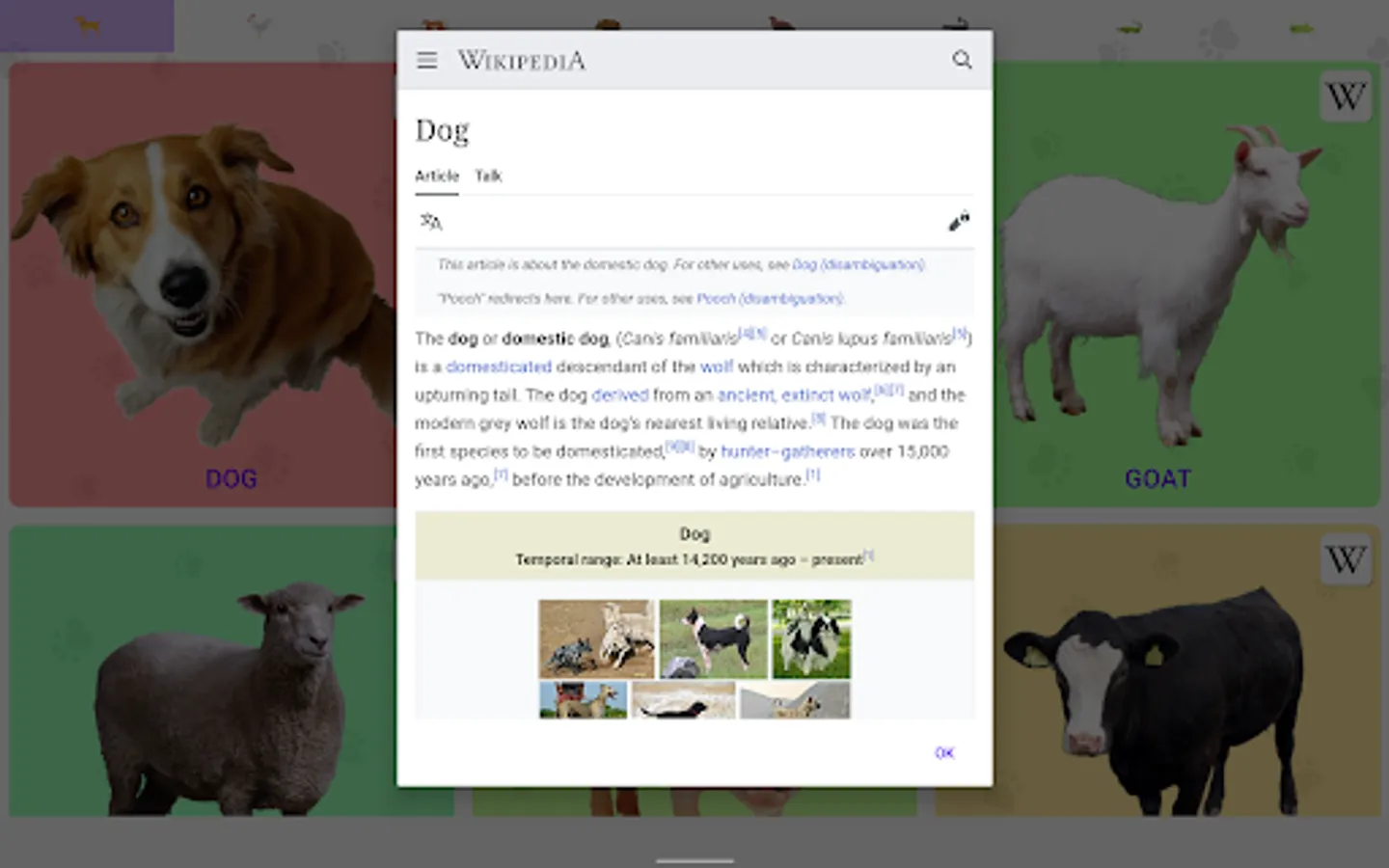Image resolution: width=1389 pixels, height=868 pixels.
Task: Select the highlighted dog category tab
Action: 87,25
